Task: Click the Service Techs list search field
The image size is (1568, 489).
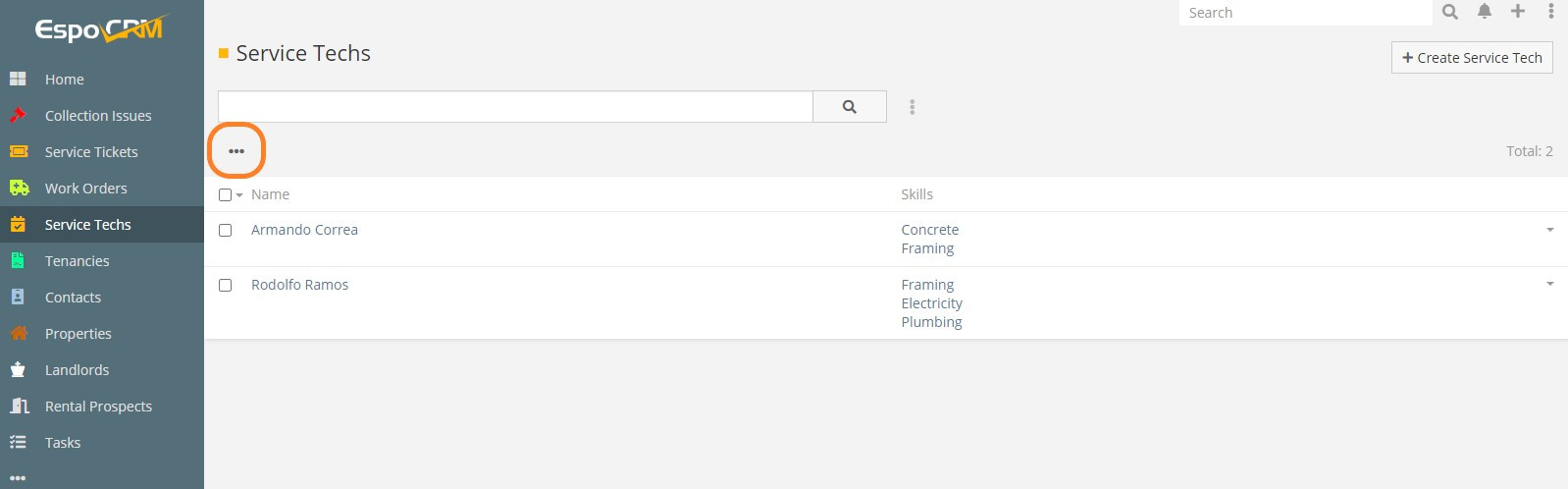Action: (515, 107)
